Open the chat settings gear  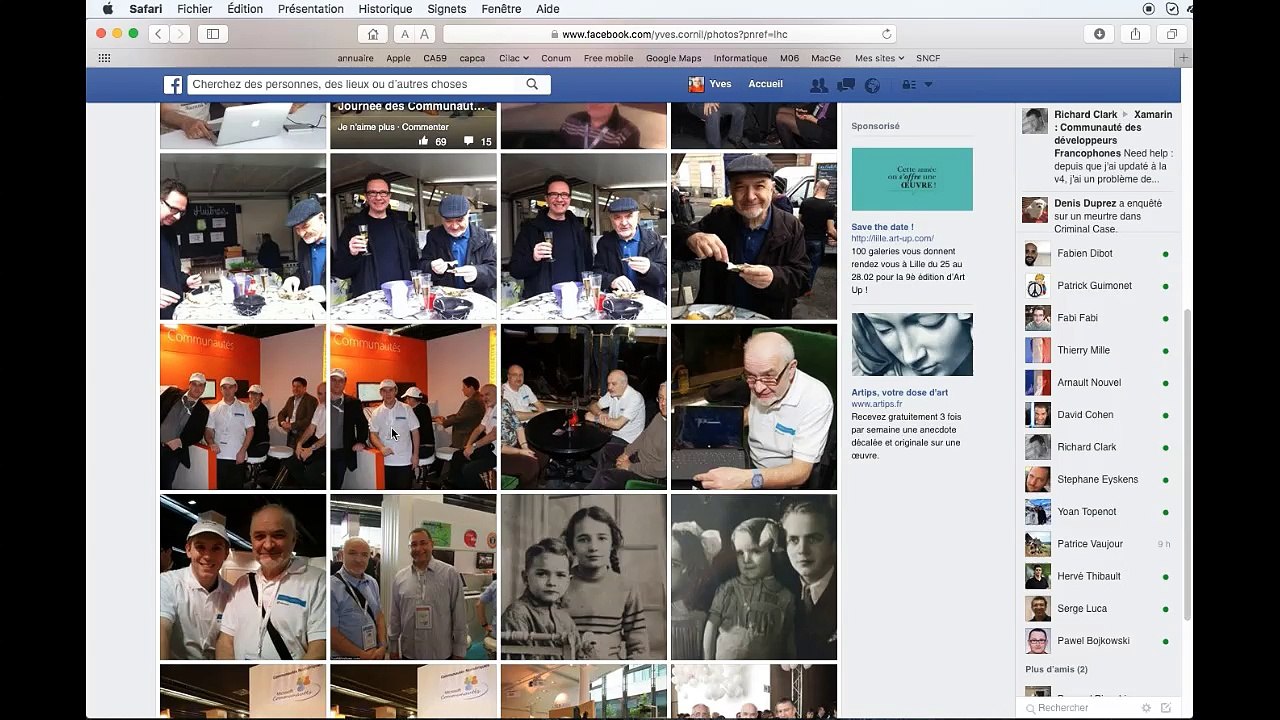point(1146,708)
